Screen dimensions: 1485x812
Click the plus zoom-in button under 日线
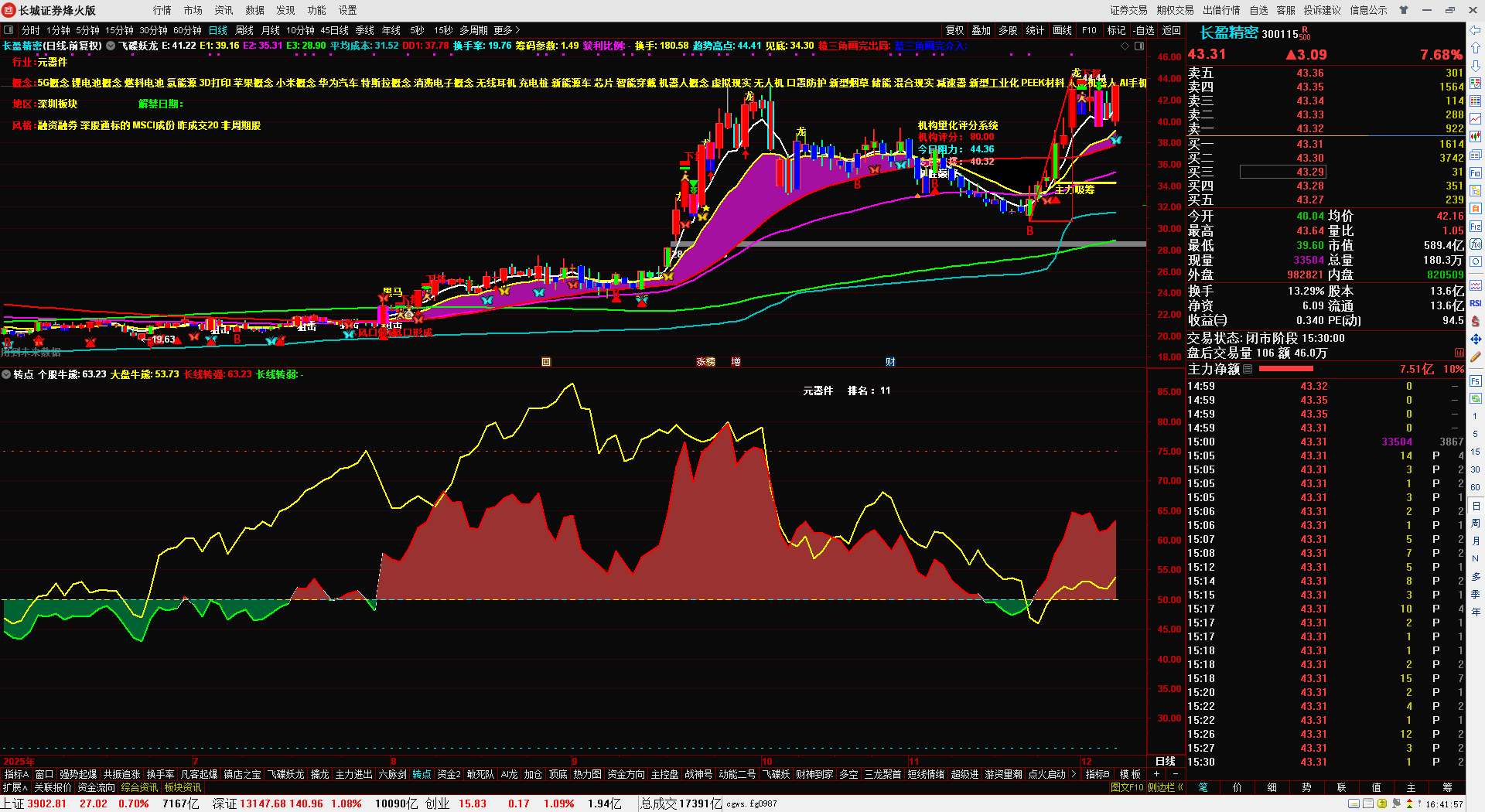1157,774
